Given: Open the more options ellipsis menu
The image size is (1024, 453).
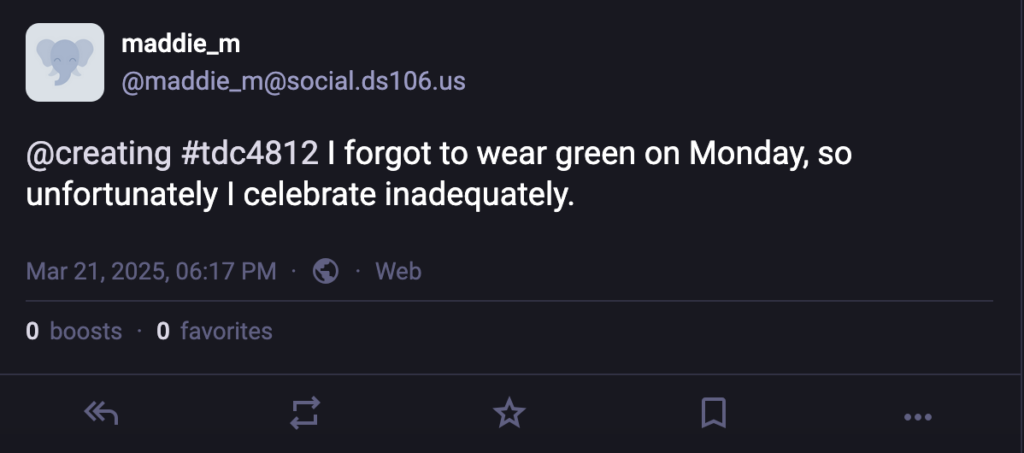Looking at the screenshot, I should click(917, 416).
